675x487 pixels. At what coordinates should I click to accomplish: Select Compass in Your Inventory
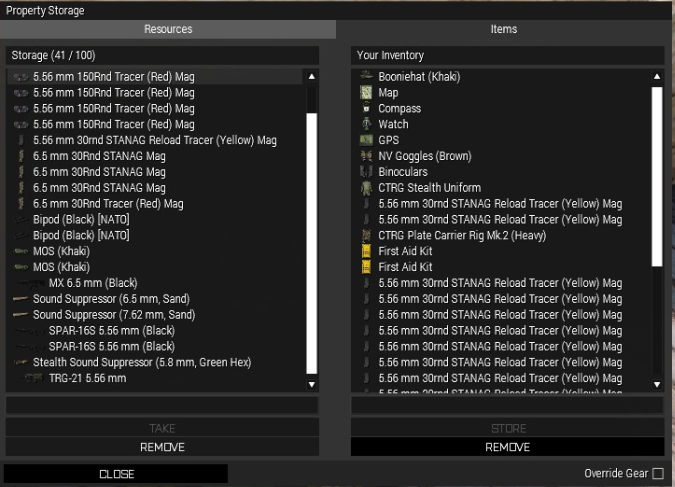click(x=501, y=108)
